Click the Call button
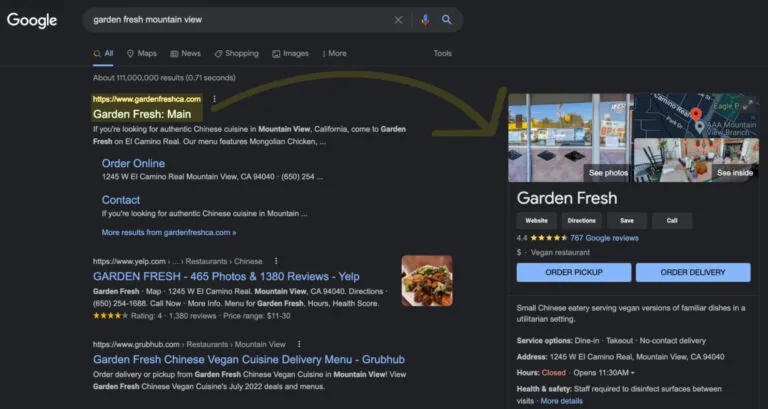 pos(672,221)
